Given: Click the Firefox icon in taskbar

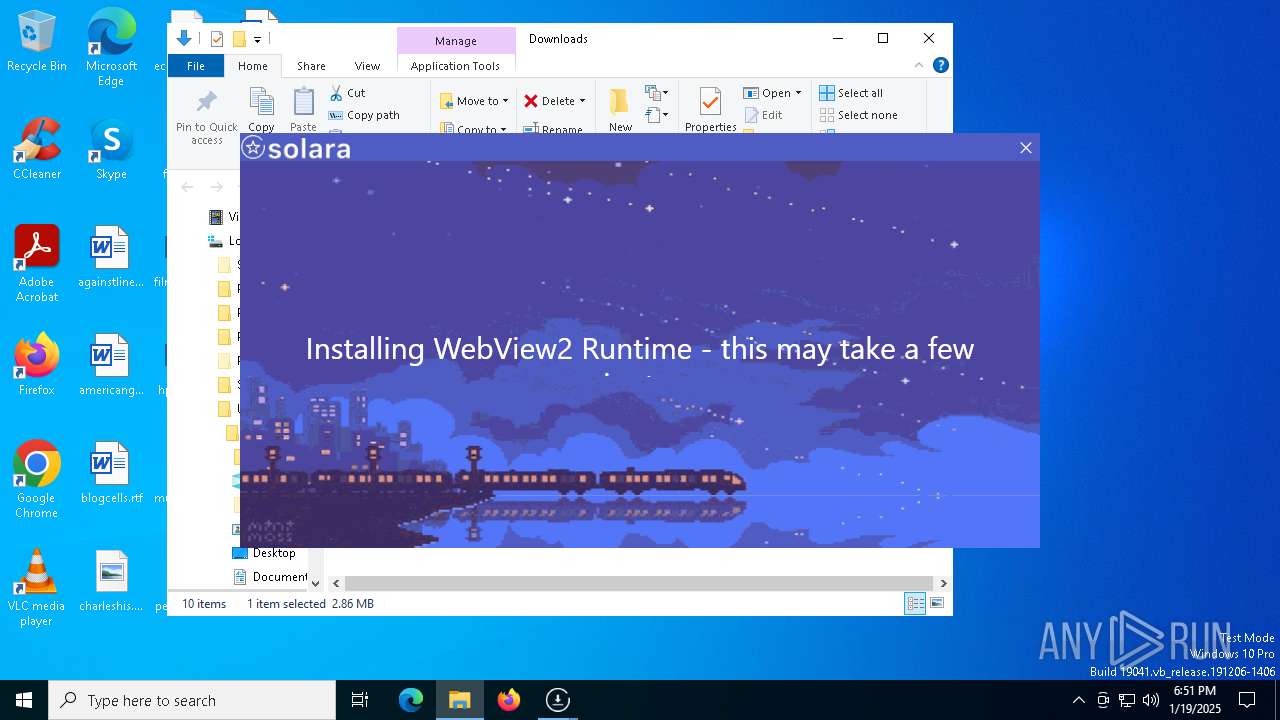Looking at the screenshot, I should (509, 700).
